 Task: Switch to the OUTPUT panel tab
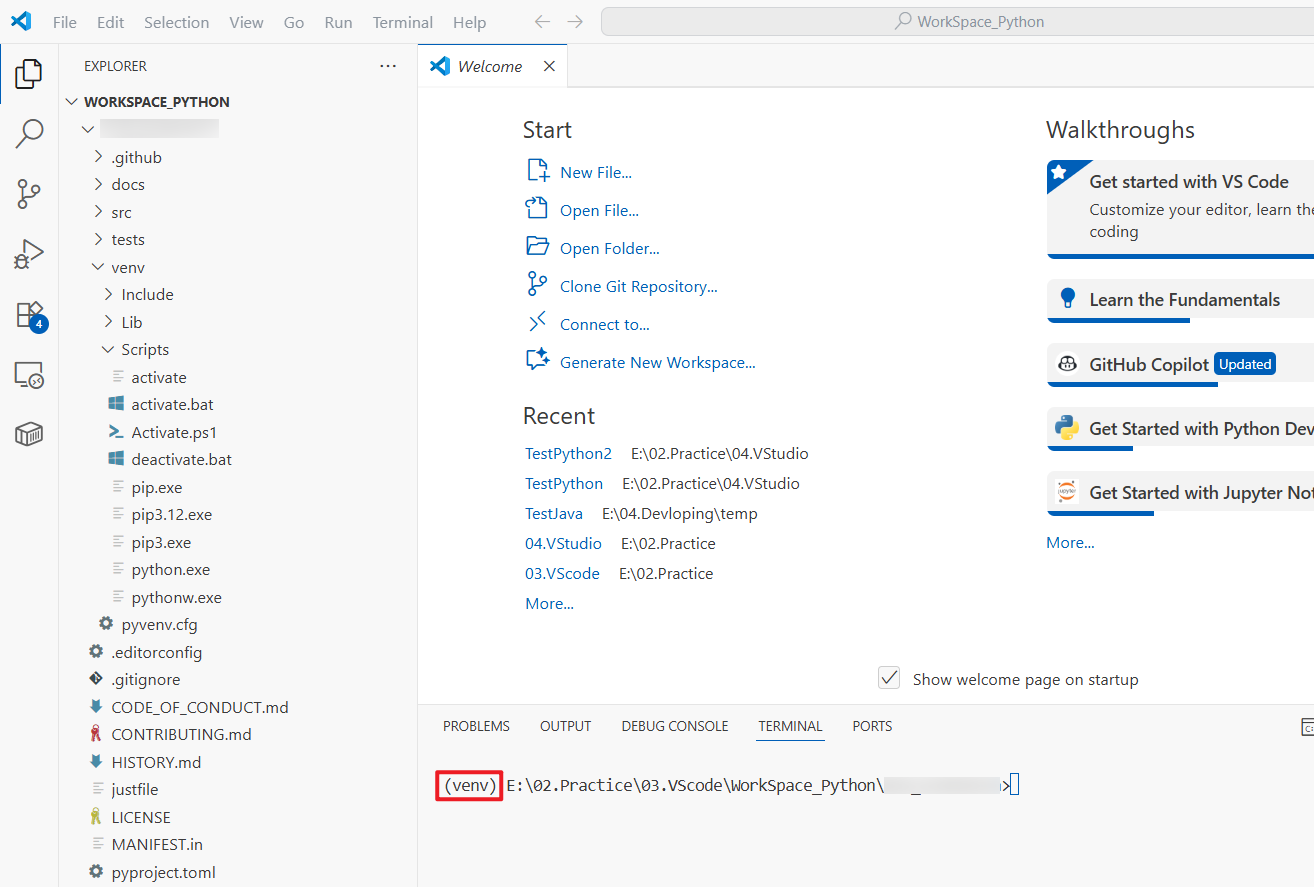pyautogui.click(x=566, y=726)
